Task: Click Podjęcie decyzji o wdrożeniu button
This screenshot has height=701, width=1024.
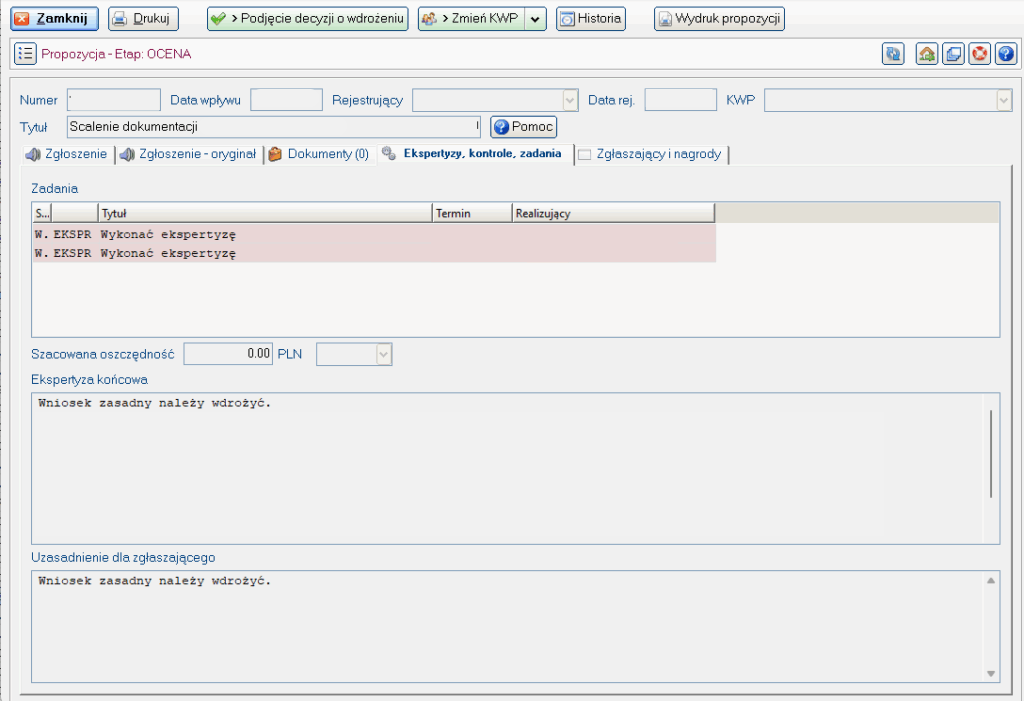Action: [x=308, y=18]
